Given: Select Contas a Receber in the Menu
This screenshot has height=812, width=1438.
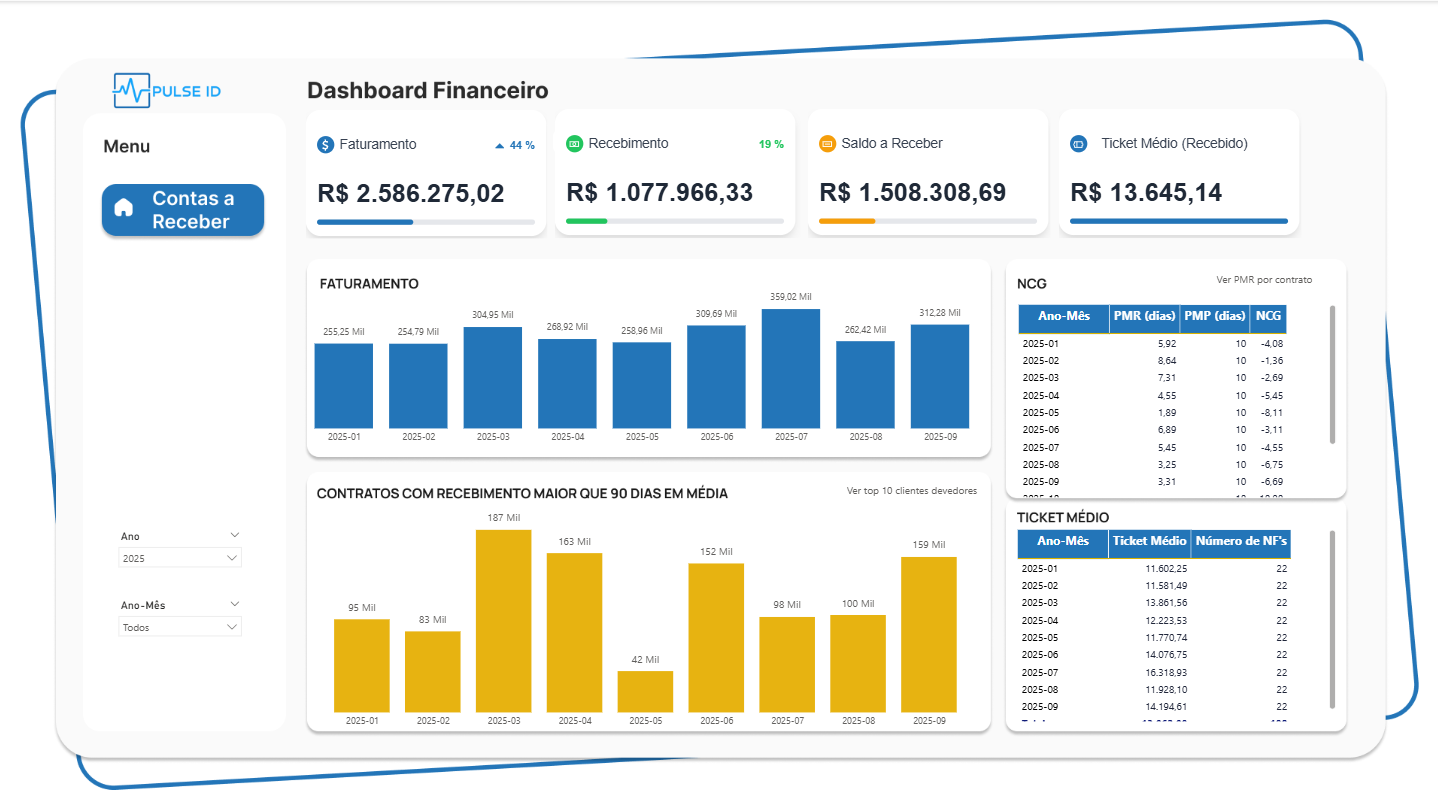Looking at the screenshot, I should pos(182,210).
